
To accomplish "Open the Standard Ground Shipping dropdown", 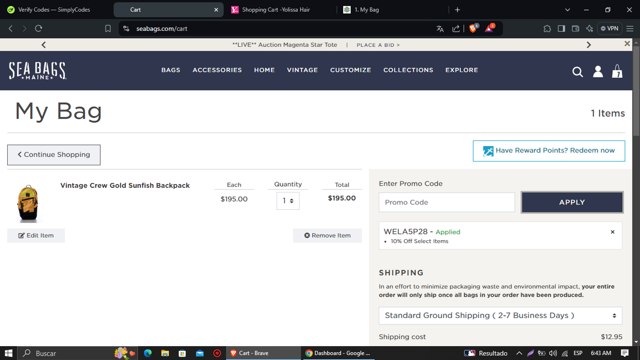I will tap(500, 316).
